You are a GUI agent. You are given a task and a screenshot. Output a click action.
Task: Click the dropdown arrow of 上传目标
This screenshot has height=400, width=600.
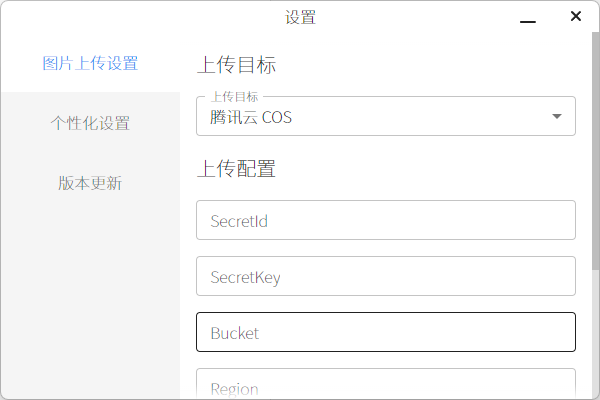[x=557, y=117]
